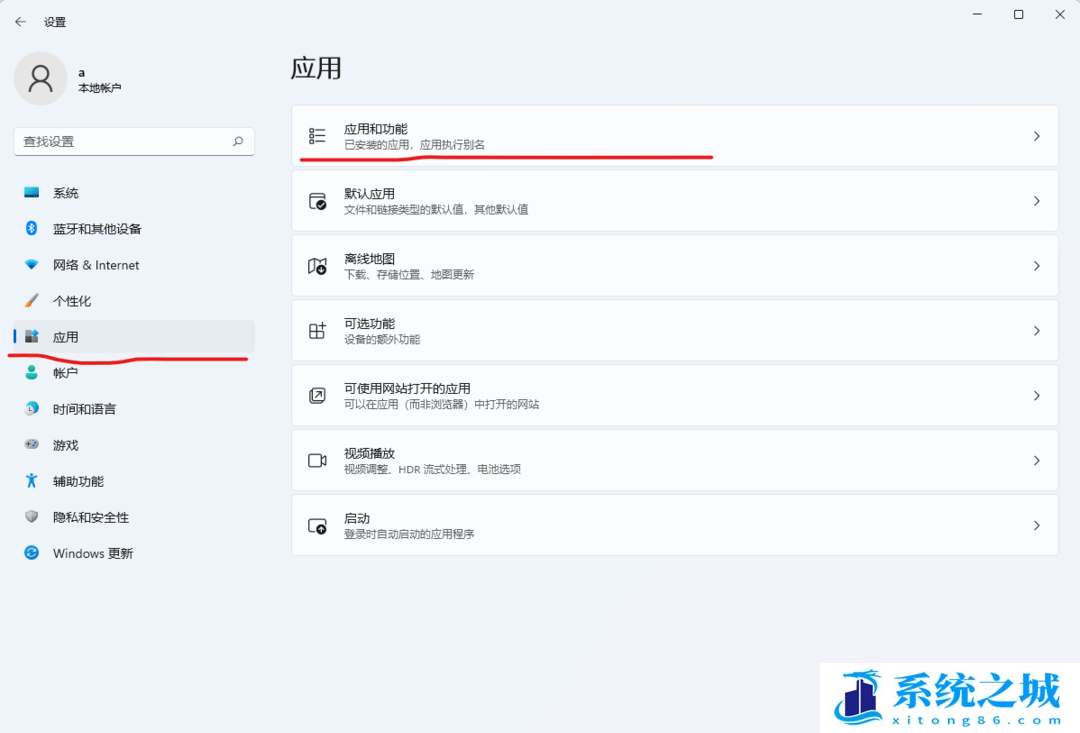
Task: Open the 视频播放 settings card
Action: pyautogui.click(x=675, y=460)
